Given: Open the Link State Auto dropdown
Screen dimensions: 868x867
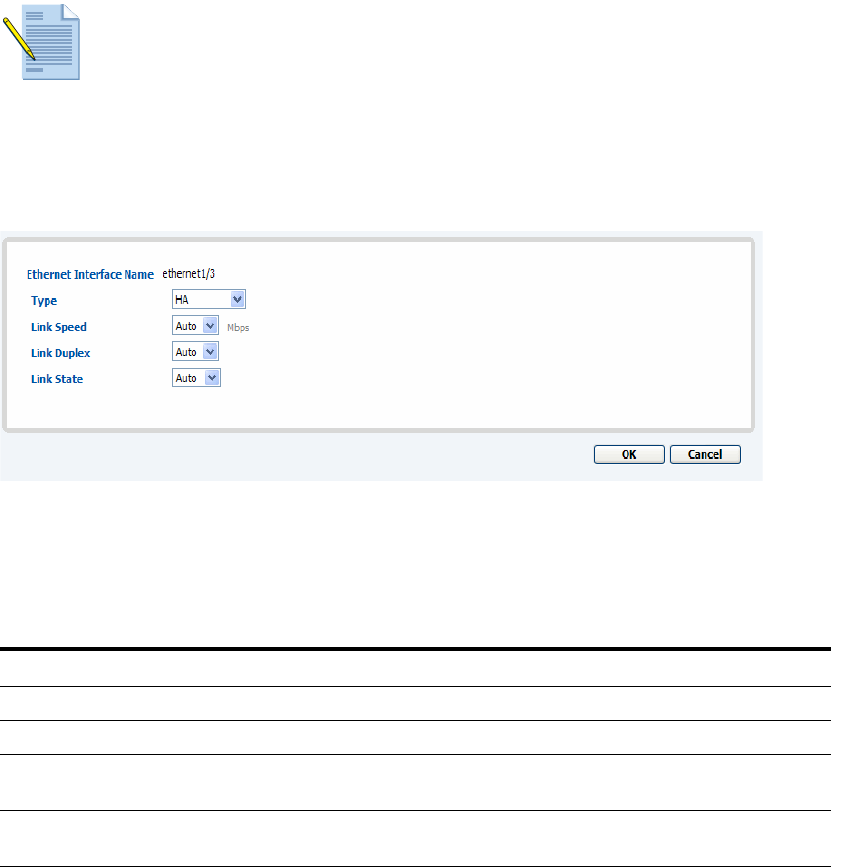Looking at the screenshot, I should click(x=197, y=378).
